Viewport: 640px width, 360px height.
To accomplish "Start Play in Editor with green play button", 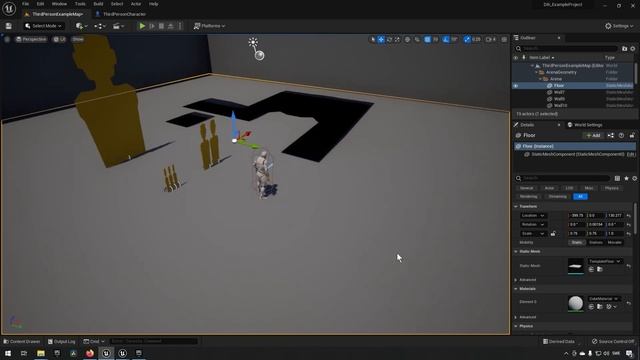I will pyautogui.click(x=142, y=26).
